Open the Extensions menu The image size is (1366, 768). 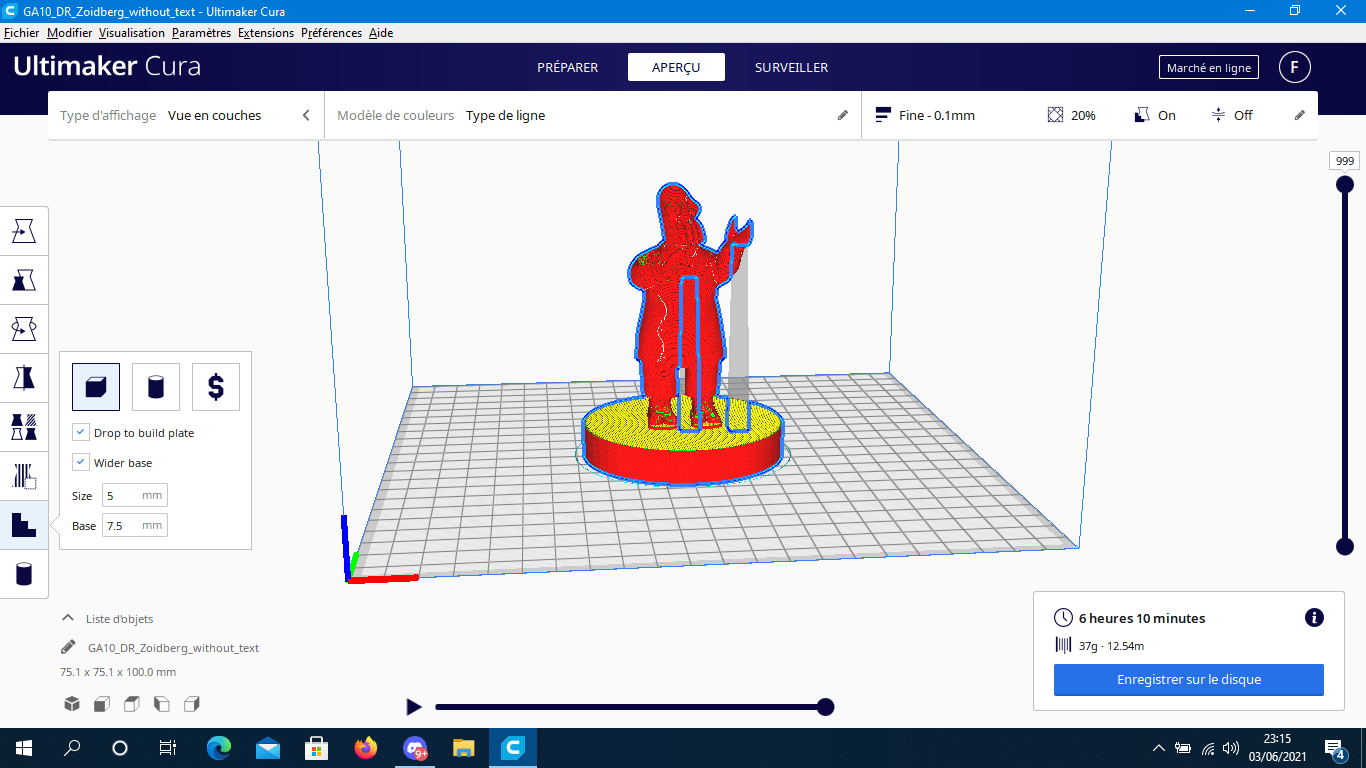tap(266, 33)
